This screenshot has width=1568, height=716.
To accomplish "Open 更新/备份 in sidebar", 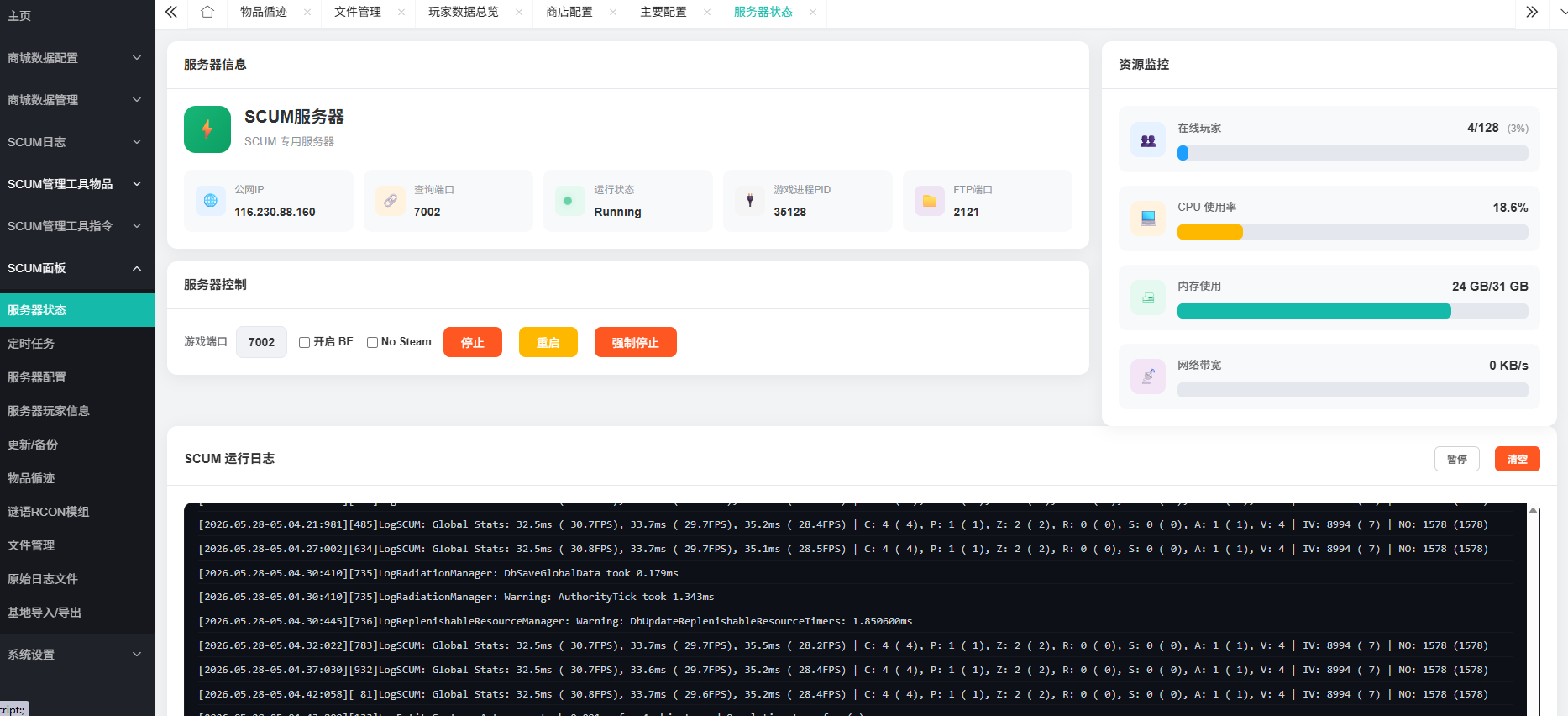I will (77, 445).
